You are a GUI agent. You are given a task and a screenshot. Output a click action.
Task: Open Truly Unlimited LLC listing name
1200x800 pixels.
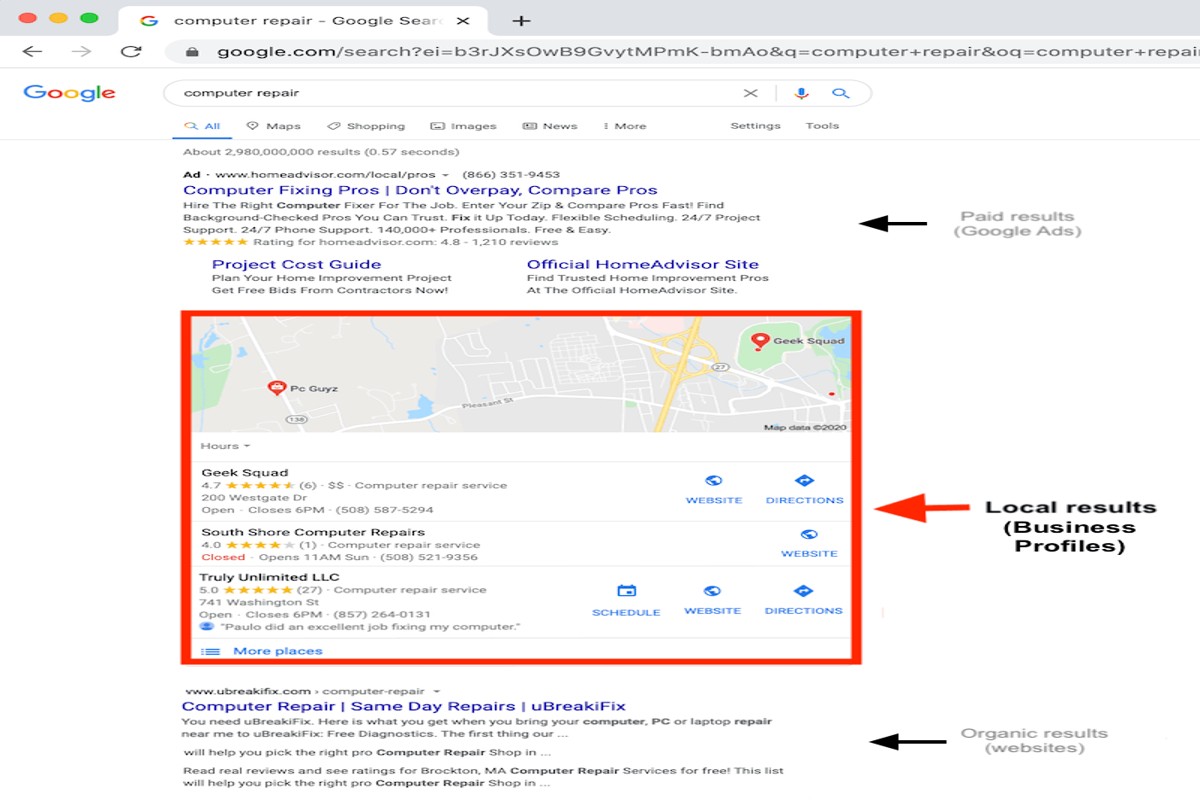(x=269, y=577)
